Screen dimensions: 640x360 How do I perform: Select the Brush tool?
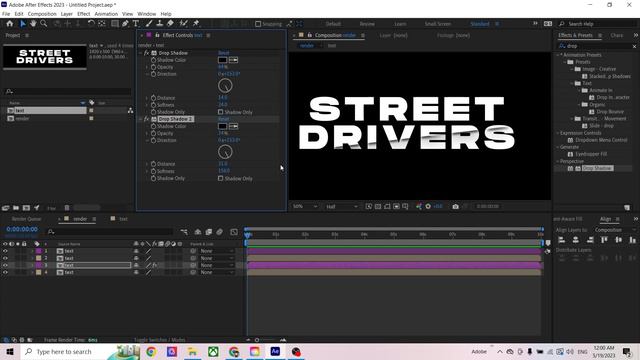tap(149, 24)
